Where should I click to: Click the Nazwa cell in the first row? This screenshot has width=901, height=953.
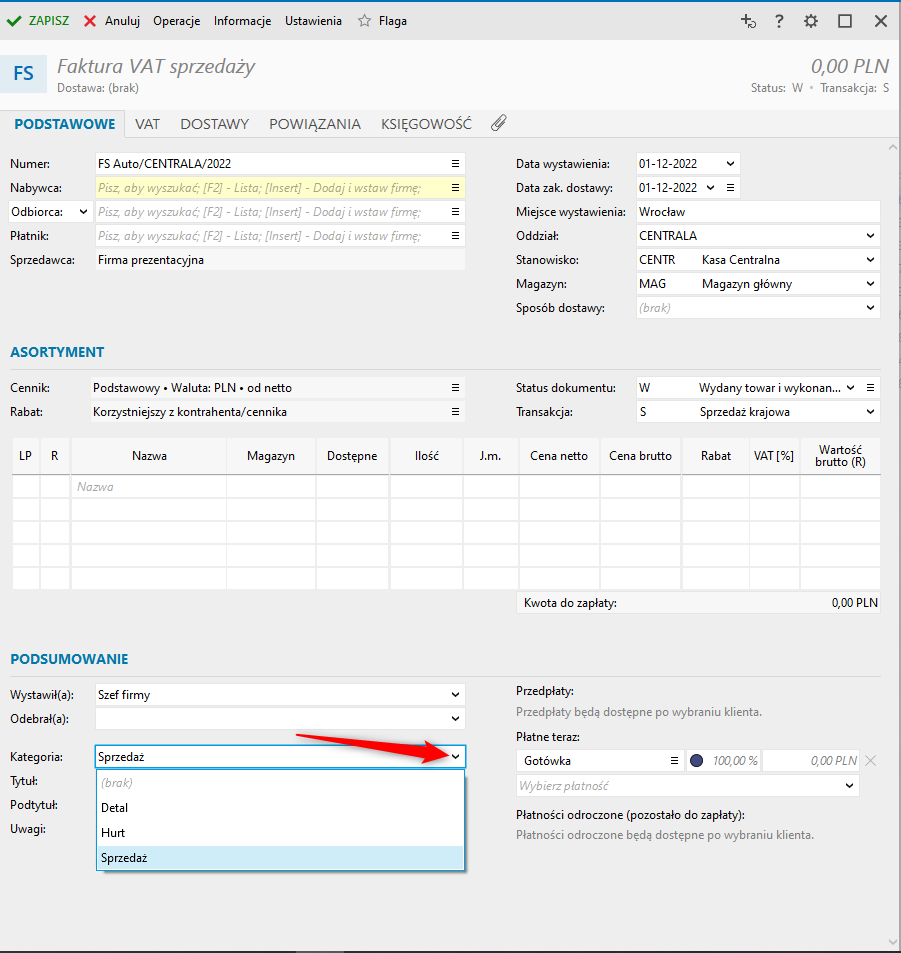[x=149, y=486]
